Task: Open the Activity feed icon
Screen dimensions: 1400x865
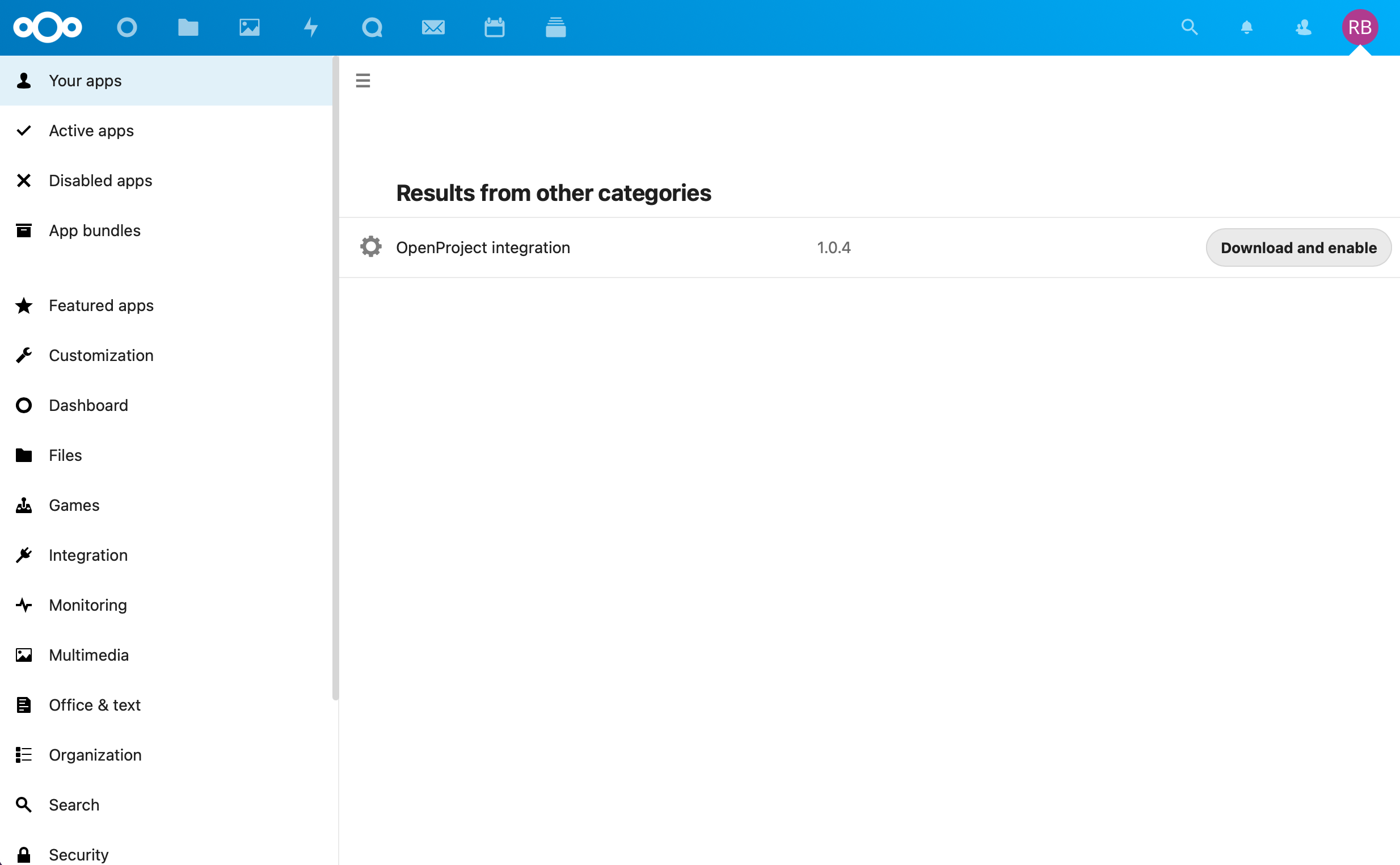Action: 311,27
